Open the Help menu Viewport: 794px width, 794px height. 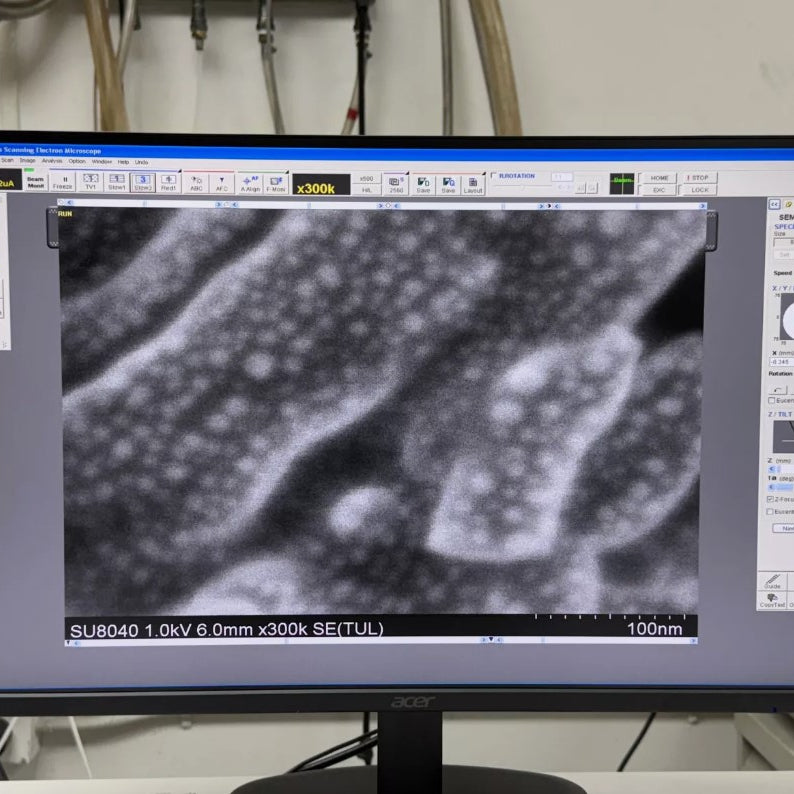point(124,162)
